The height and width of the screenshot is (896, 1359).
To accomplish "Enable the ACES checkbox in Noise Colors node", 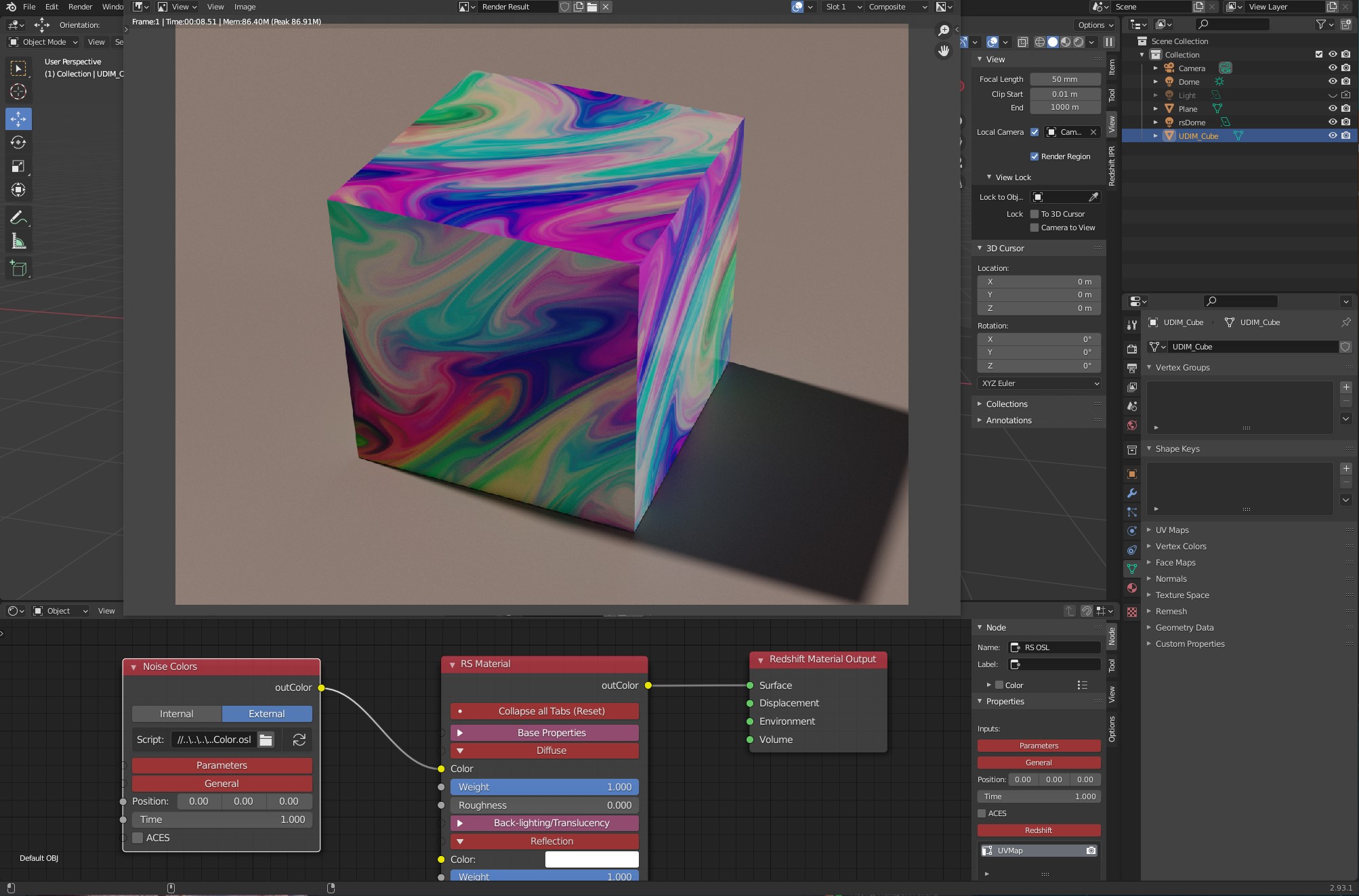I will point(138,838).
